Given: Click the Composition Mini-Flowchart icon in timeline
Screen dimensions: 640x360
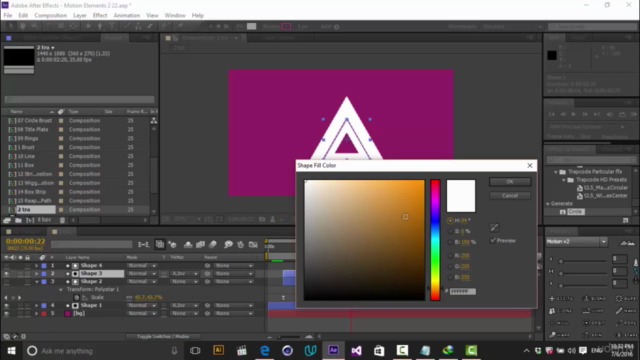Looking at the screenshot, I should (143, 244).
